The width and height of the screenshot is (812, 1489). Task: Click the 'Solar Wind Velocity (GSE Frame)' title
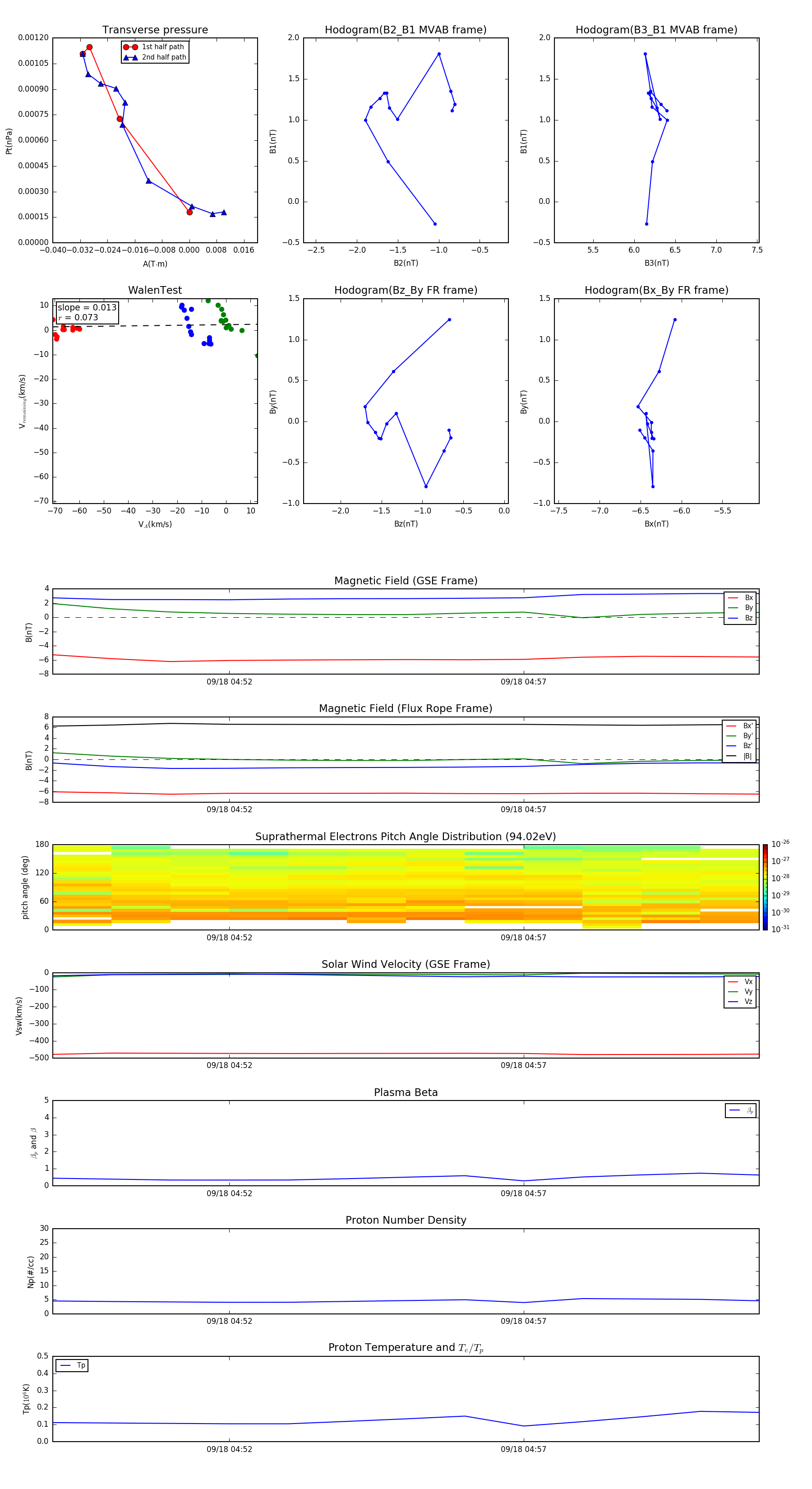tap(406, 965)
